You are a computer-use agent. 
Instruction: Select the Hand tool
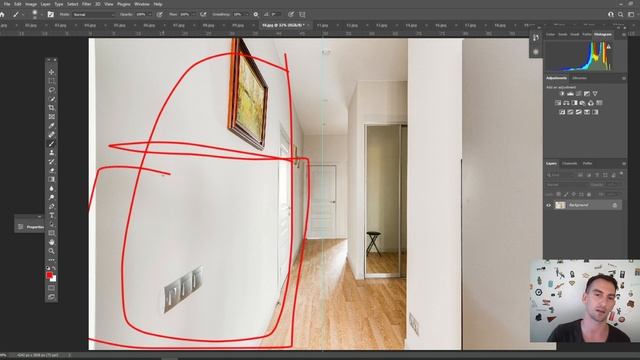pyautogui.click(x=51, y=242)
